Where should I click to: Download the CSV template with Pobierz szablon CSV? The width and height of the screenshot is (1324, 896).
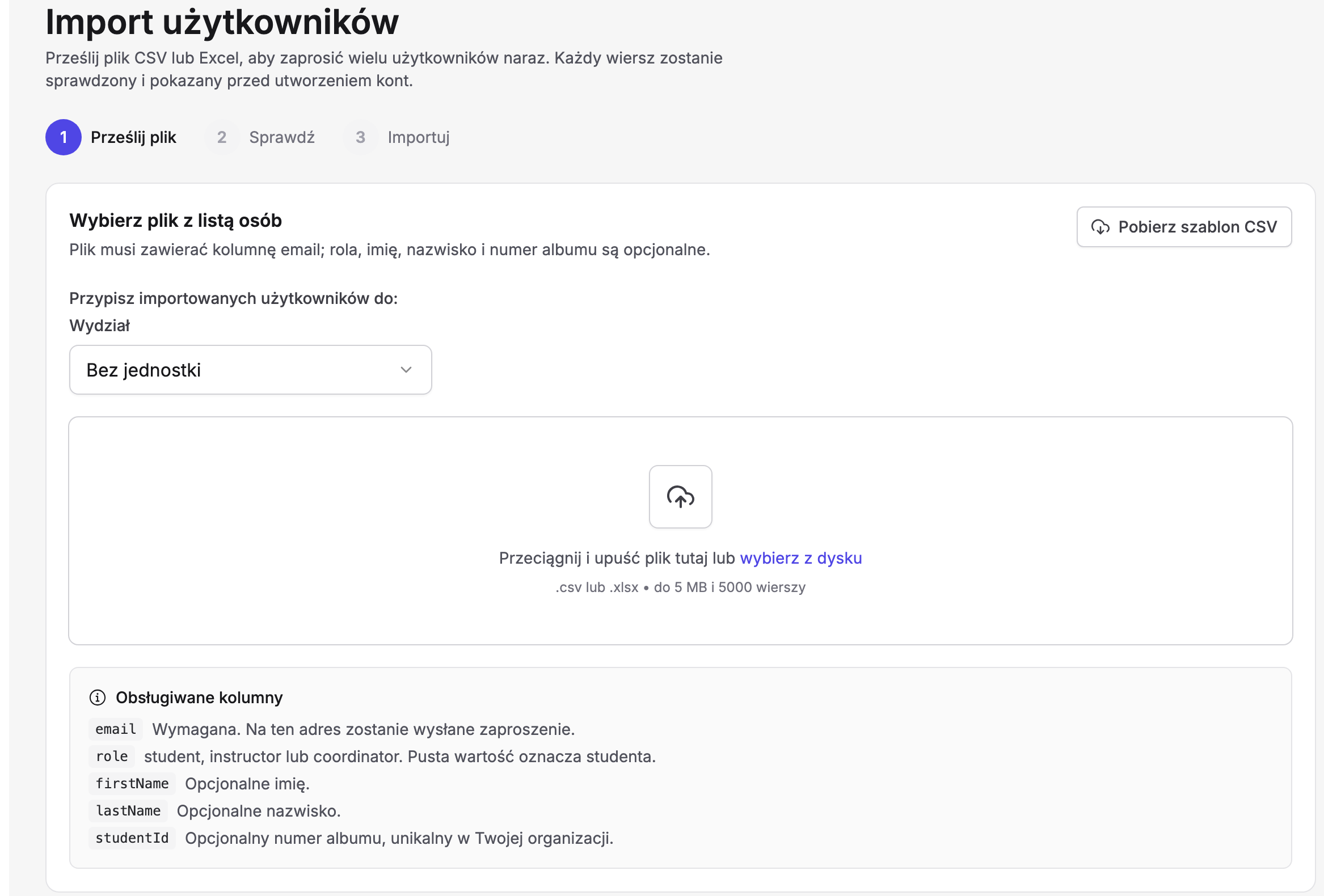pos(1184,227)
